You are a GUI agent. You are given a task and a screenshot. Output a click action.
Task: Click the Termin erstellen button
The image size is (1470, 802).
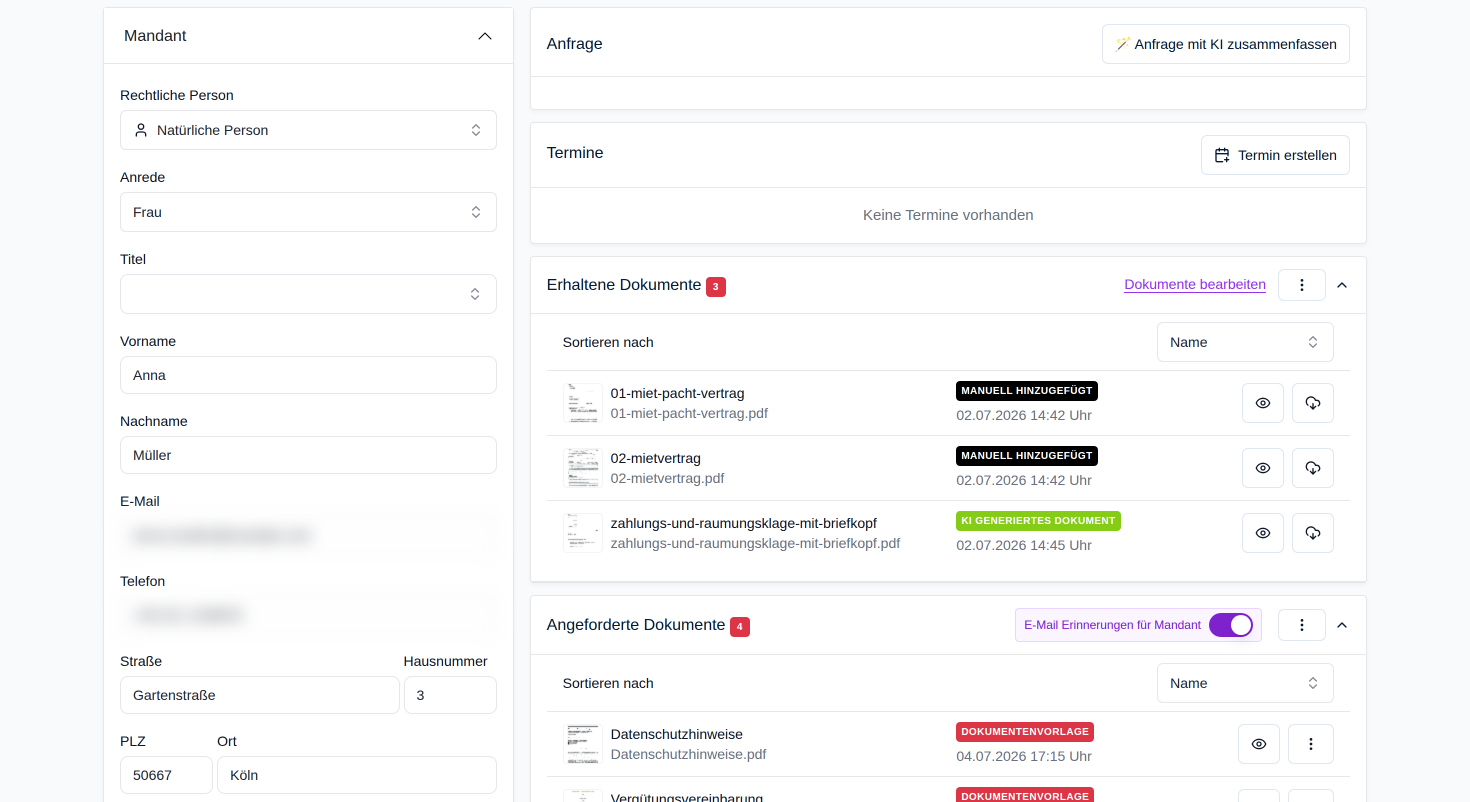click(1275, 155)
